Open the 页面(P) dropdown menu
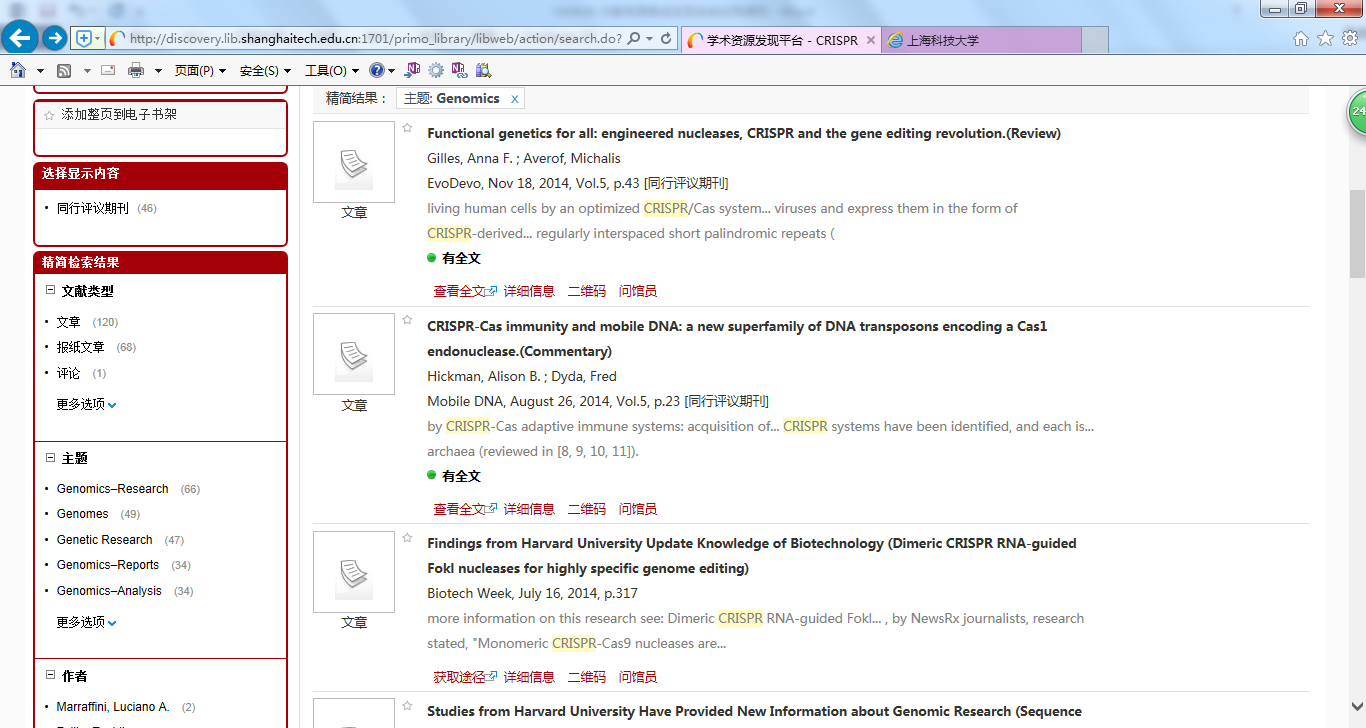The image size is (1366, 728). (x=200, y=71)
